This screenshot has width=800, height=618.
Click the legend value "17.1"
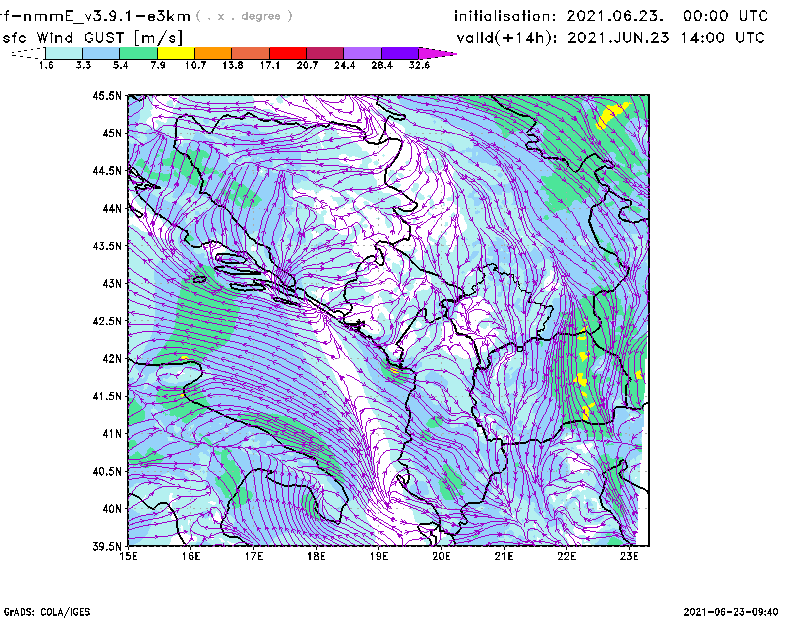[x=270, y=65]
